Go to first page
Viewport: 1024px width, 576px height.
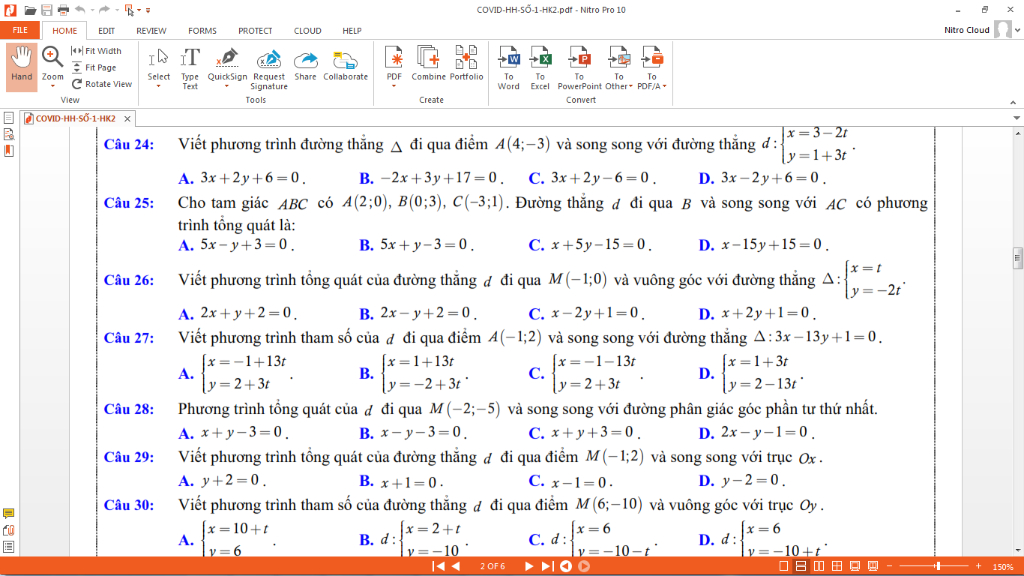[x=438, y=566]
